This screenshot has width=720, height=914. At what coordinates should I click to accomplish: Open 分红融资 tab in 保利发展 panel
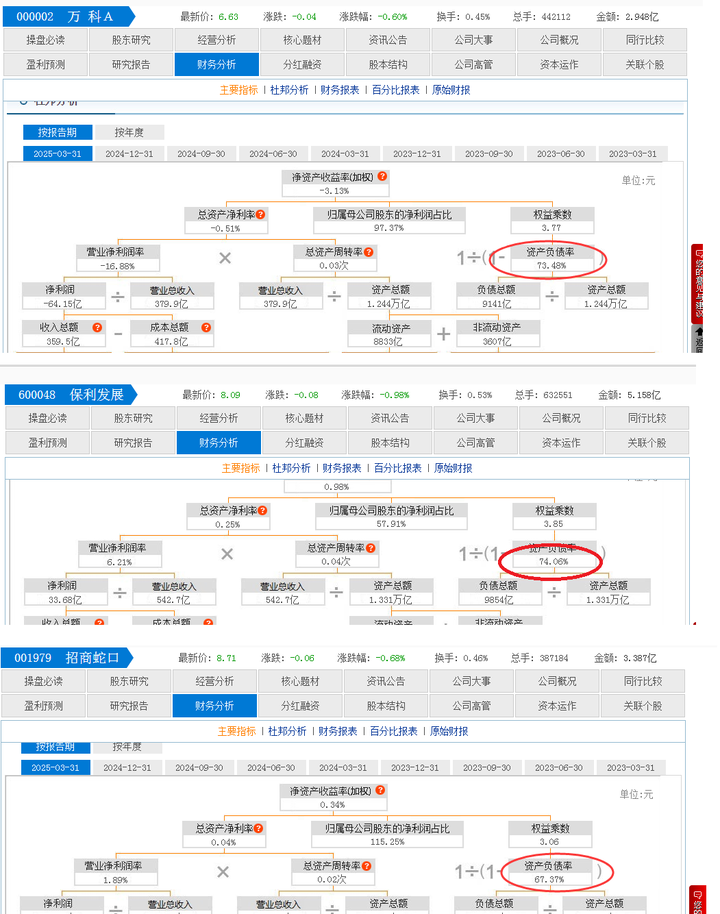coord(304,443)
